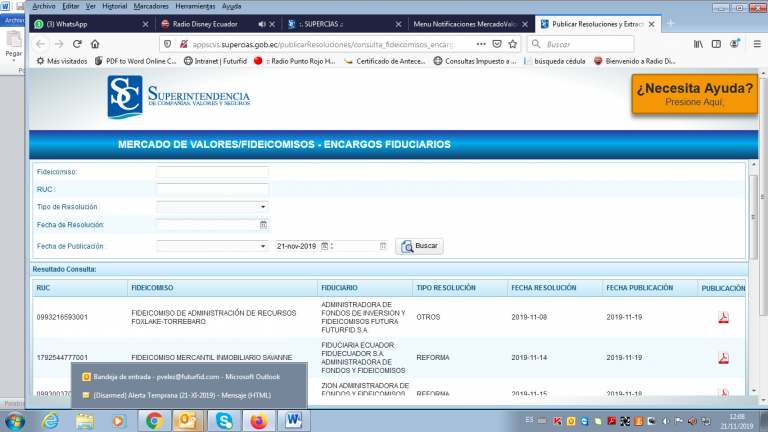768x432 pixels.
Task: Open Google Chrome from the taskbar
Action: pyautogui.click(x=154, y=421)
